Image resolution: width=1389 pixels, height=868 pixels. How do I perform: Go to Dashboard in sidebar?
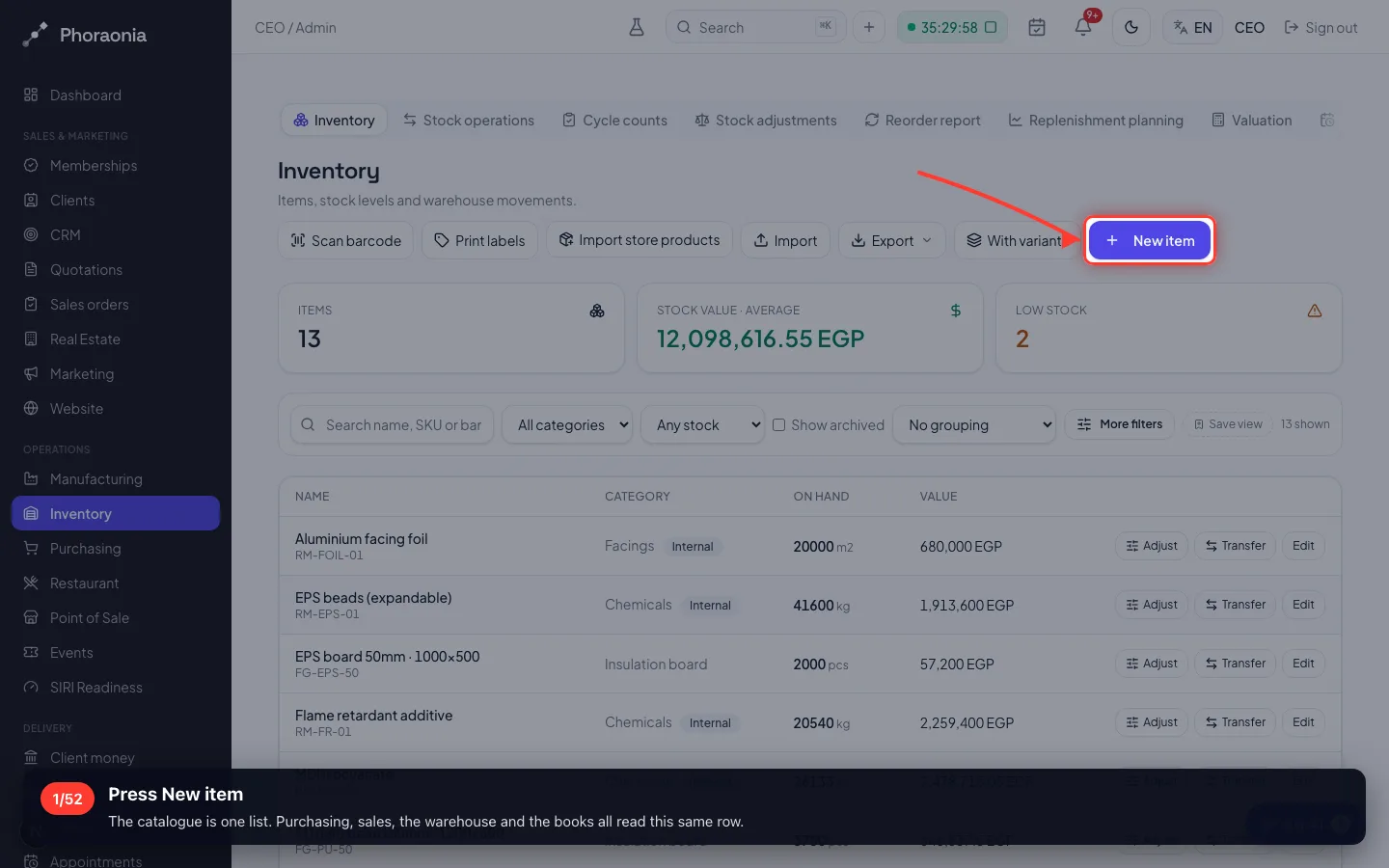coord(116,95)
